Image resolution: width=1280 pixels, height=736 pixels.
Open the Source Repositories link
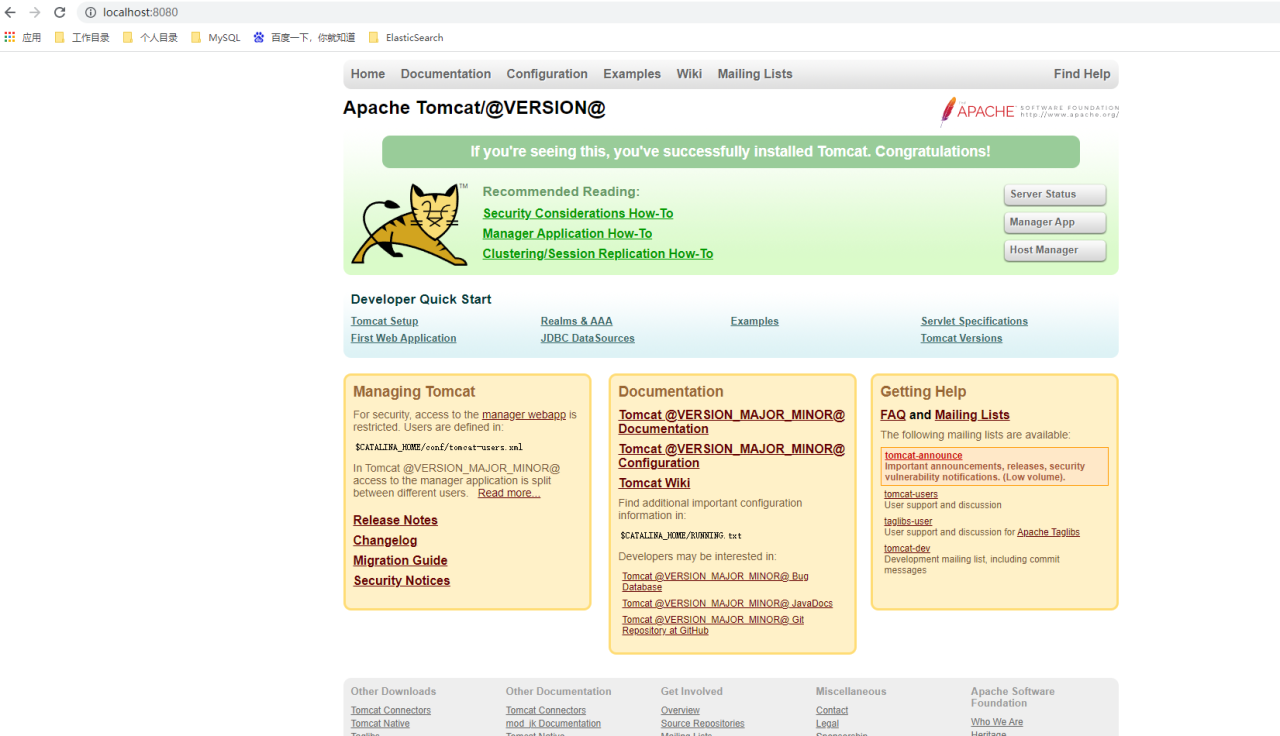tap(702, 723)
